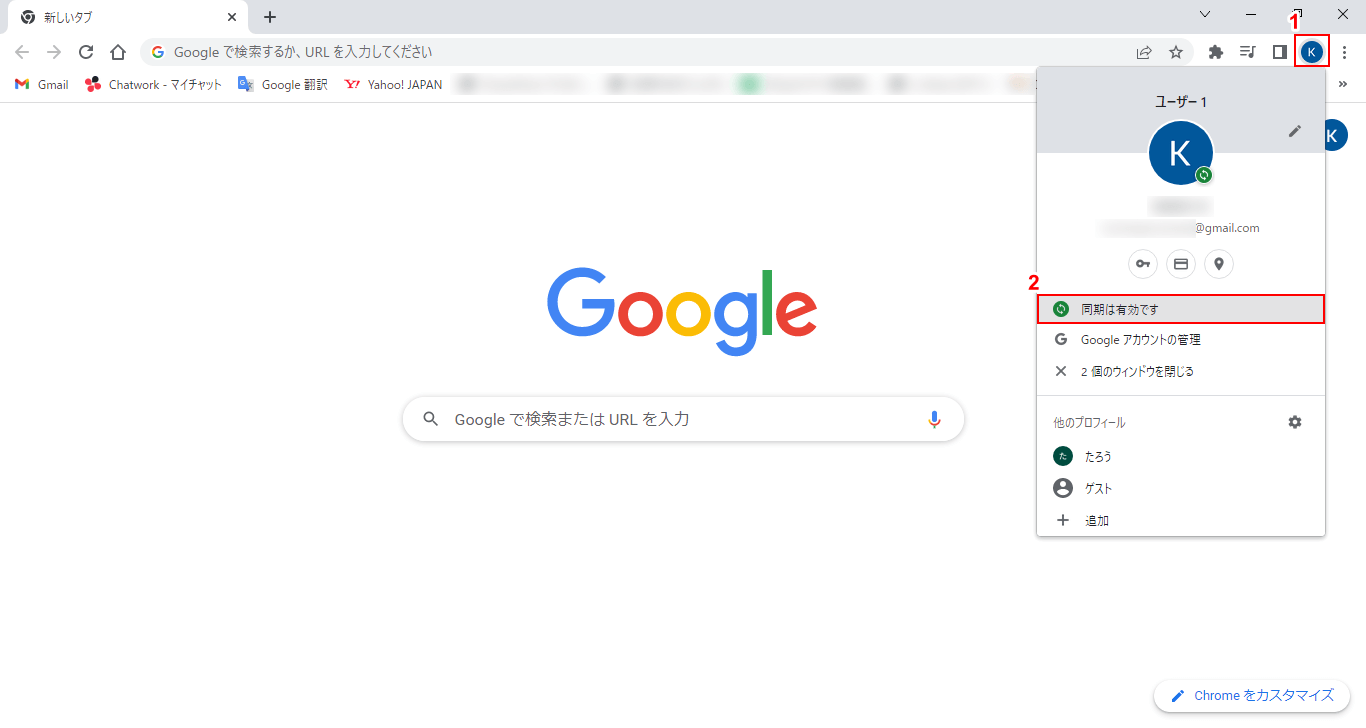Switch to the たろう profile
The image size is (1366, 728).
(x=1181, y=456)
